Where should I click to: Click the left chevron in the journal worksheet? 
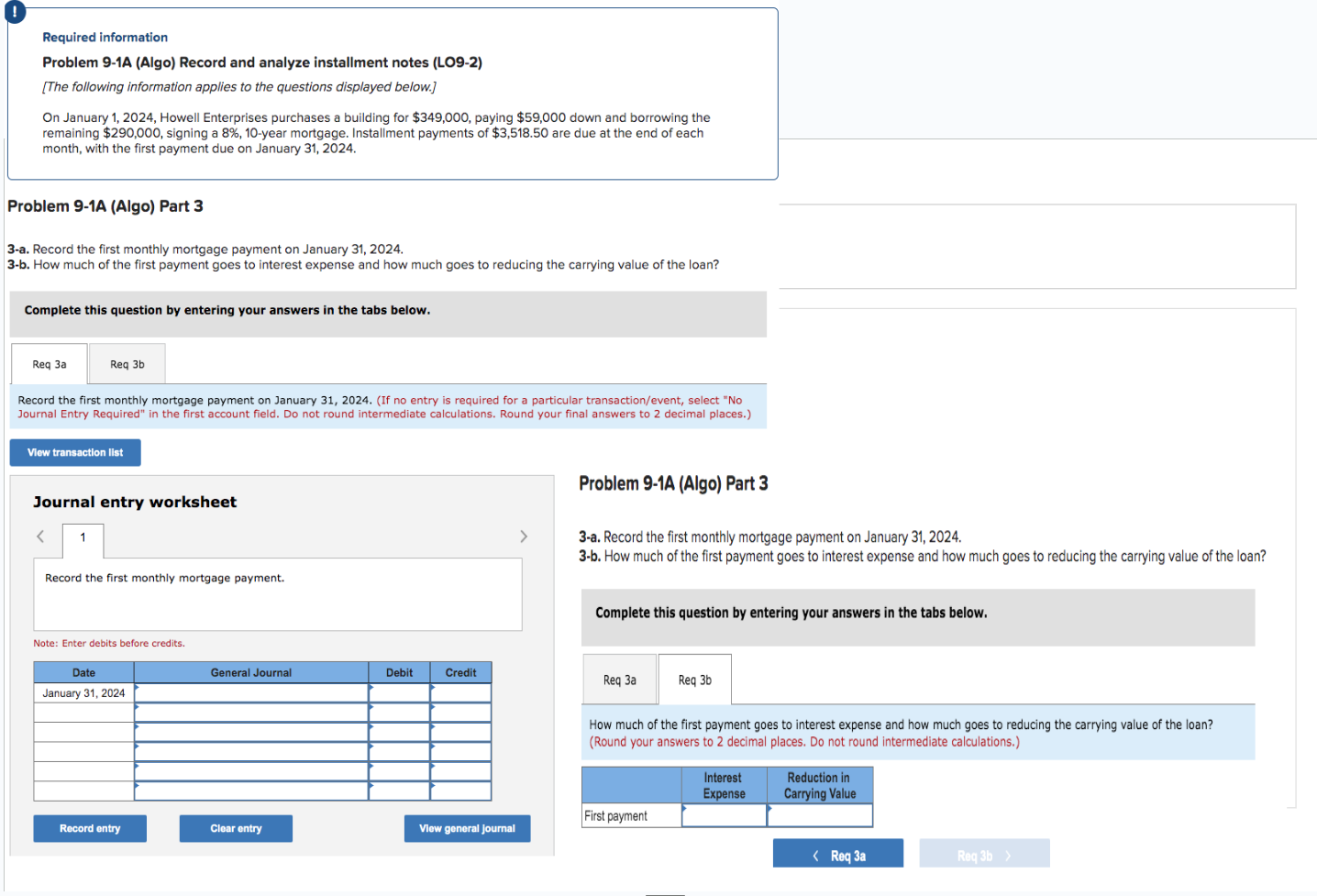coord(39,536)
